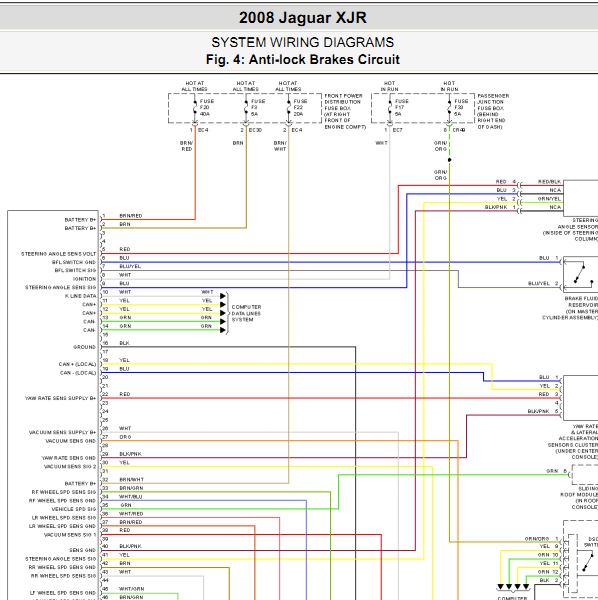Click "RF WHEEL SPD SENS SIG" label
598x600 pixels.
point(64,492)
